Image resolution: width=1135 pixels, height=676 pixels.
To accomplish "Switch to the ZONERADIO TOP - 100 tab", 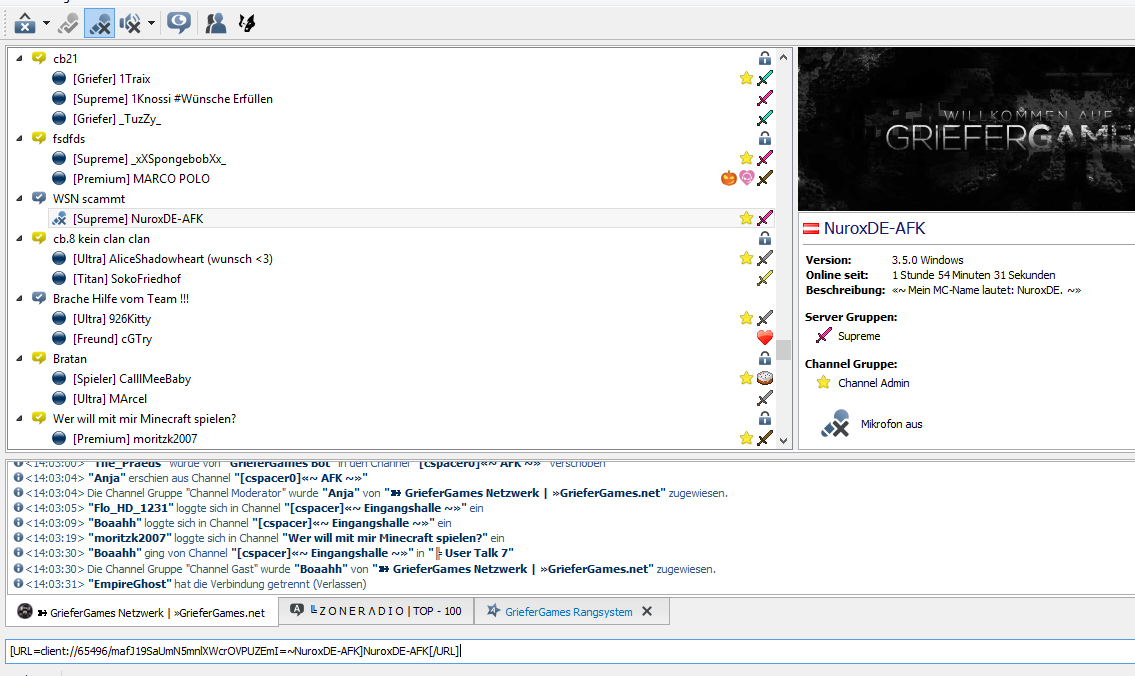I will 376,611.
